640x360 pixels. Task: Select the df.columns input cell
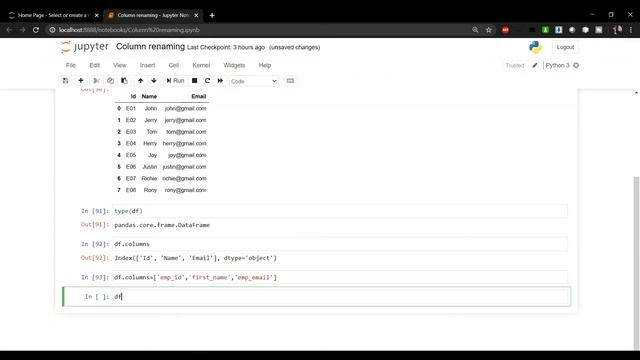tap(340, 244)
